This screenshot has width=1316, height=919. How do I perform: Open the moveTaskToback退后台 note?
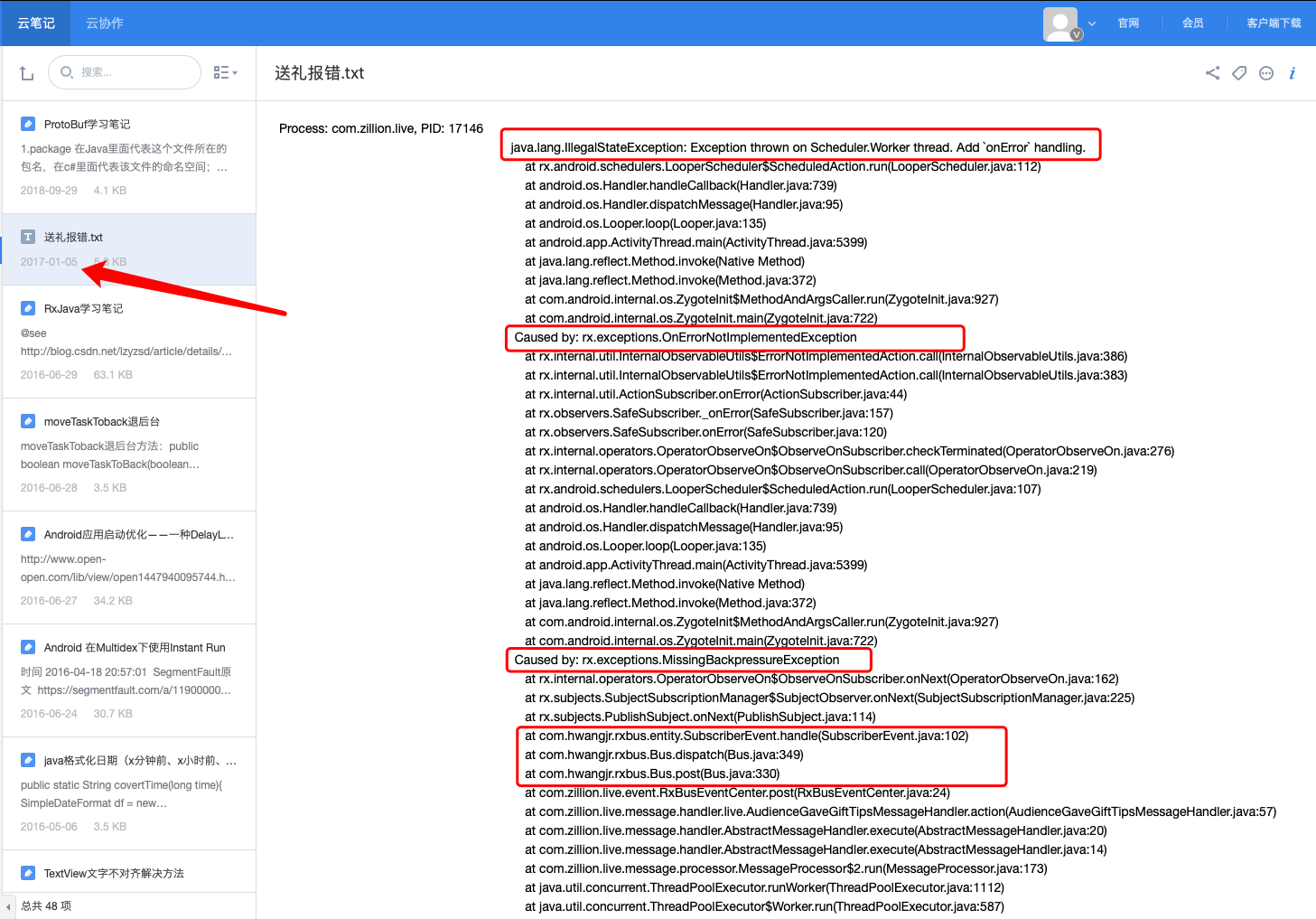click(x=129, y=455)
